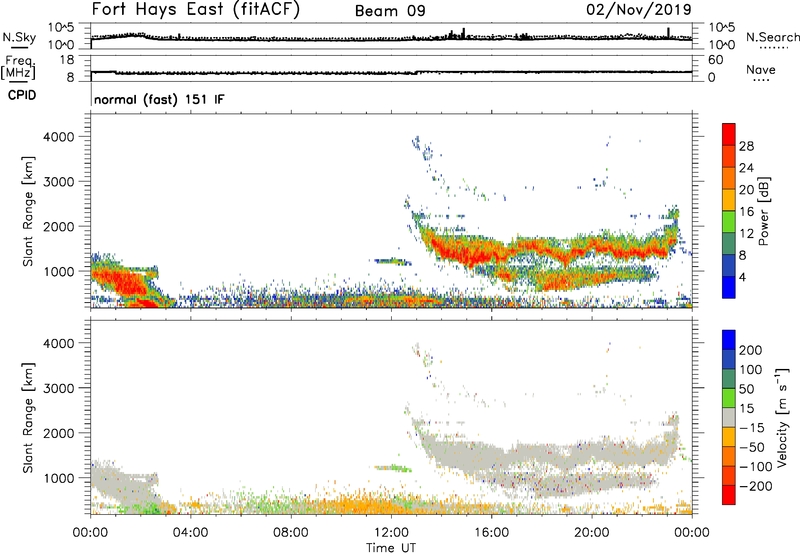Click the velocity colorbar label -50
The width and height of the screenshot is (800, 554).
752,447
